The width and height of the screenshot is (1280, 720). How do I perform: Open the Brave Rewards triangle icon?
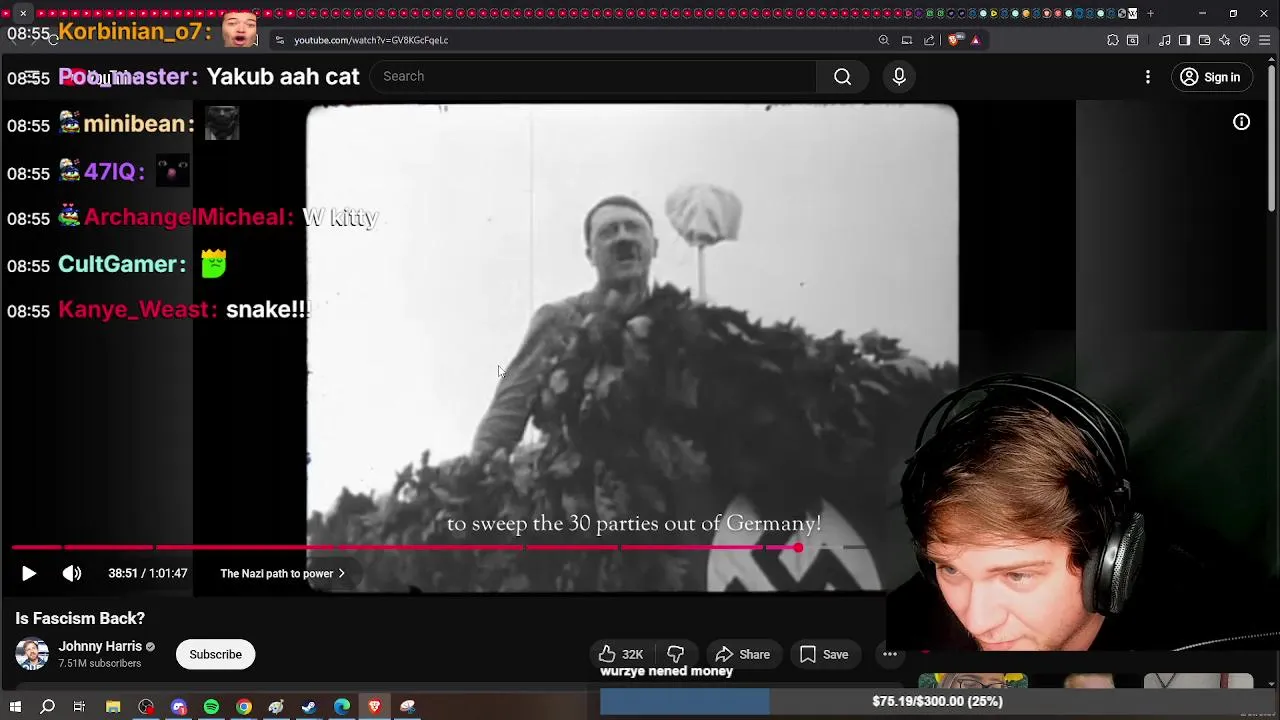pyautogui.click(x=975, y=40)
